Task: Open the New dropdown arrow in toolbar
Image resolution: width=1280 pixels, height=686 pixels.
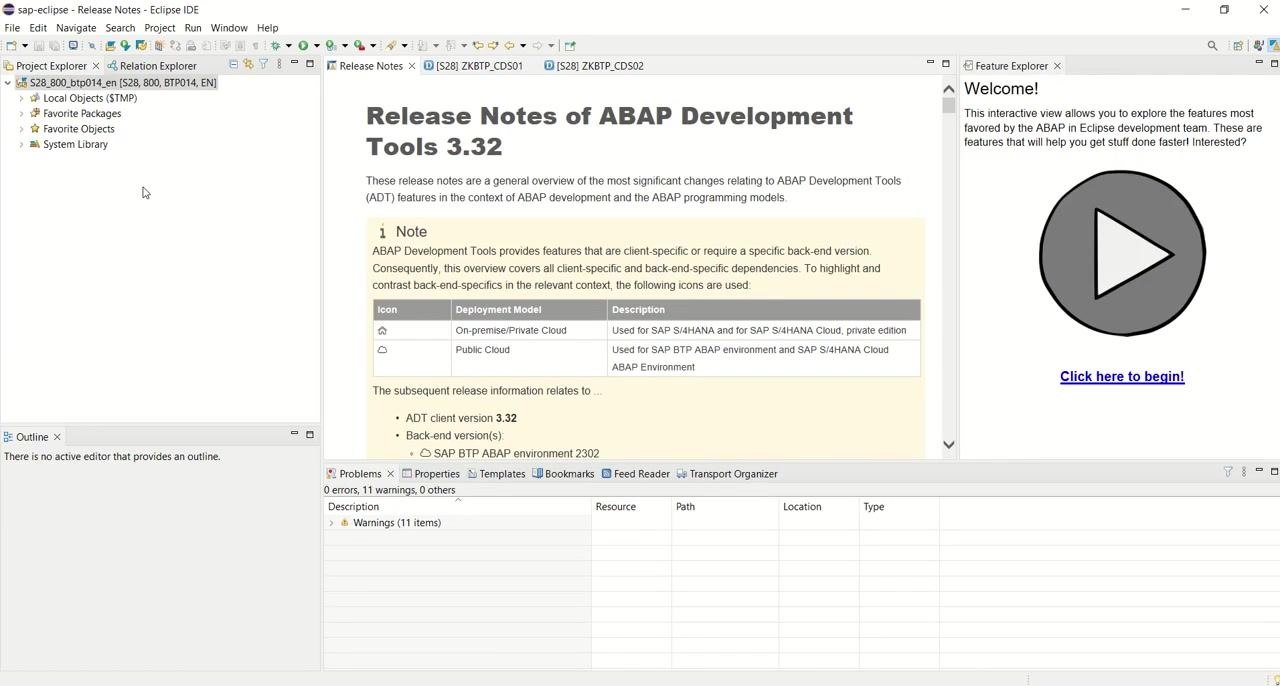Action: (24, 45)
